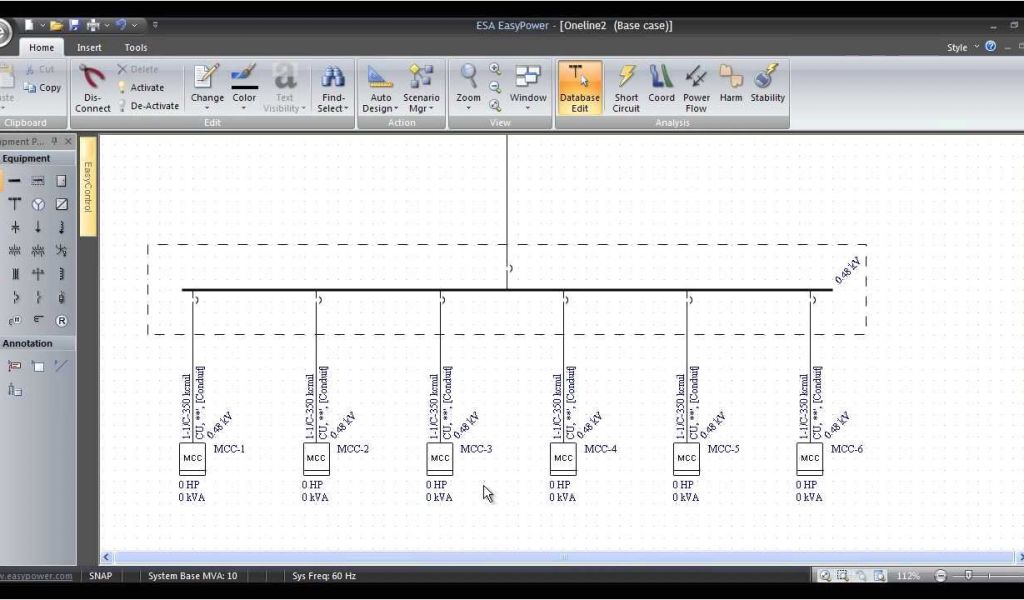
Task: Click the Copy button
Action: pyautogui.click(x=42, y=88)
